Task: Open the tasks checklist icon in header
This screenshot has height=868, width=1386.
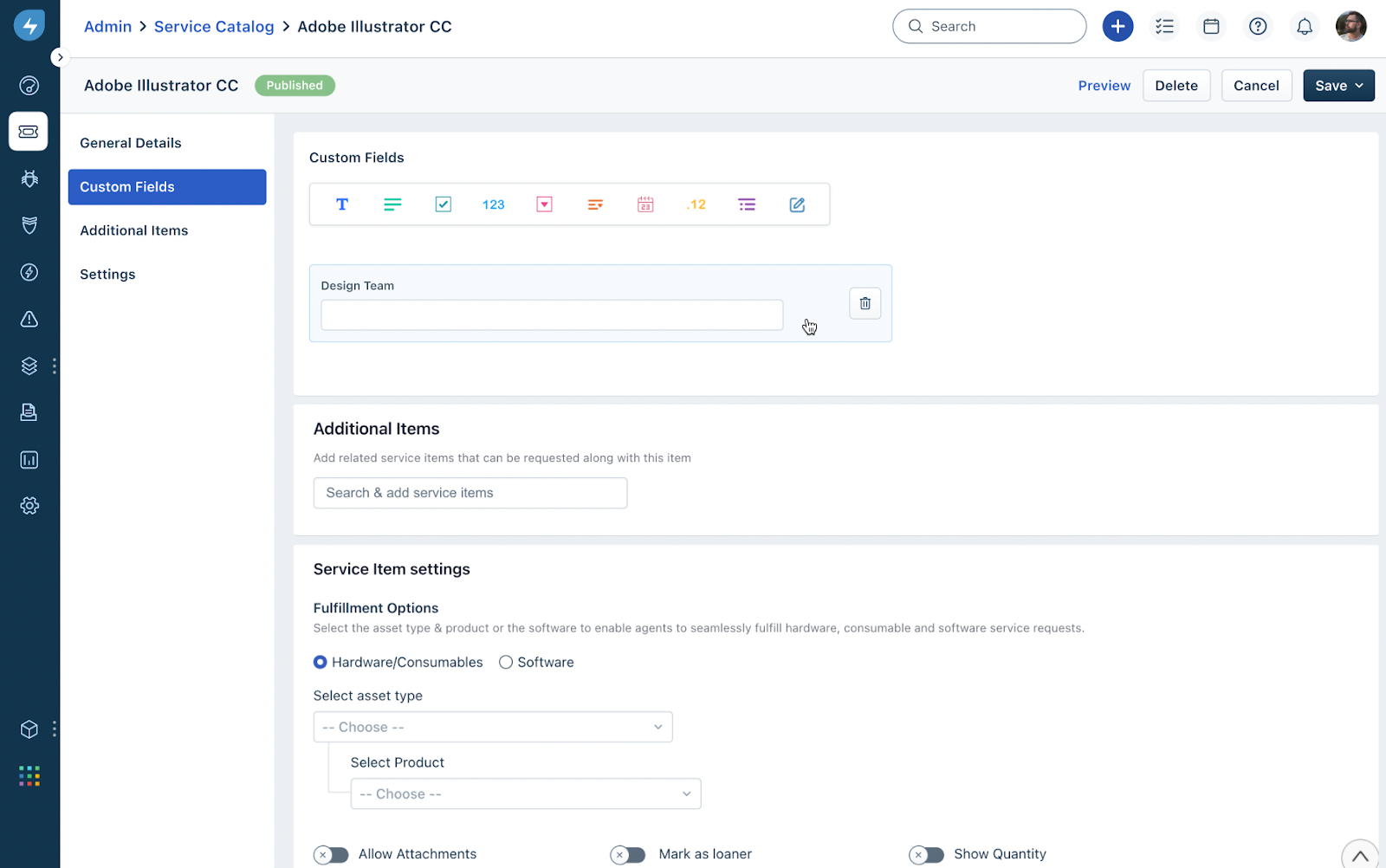Action: coord(1164,26)
